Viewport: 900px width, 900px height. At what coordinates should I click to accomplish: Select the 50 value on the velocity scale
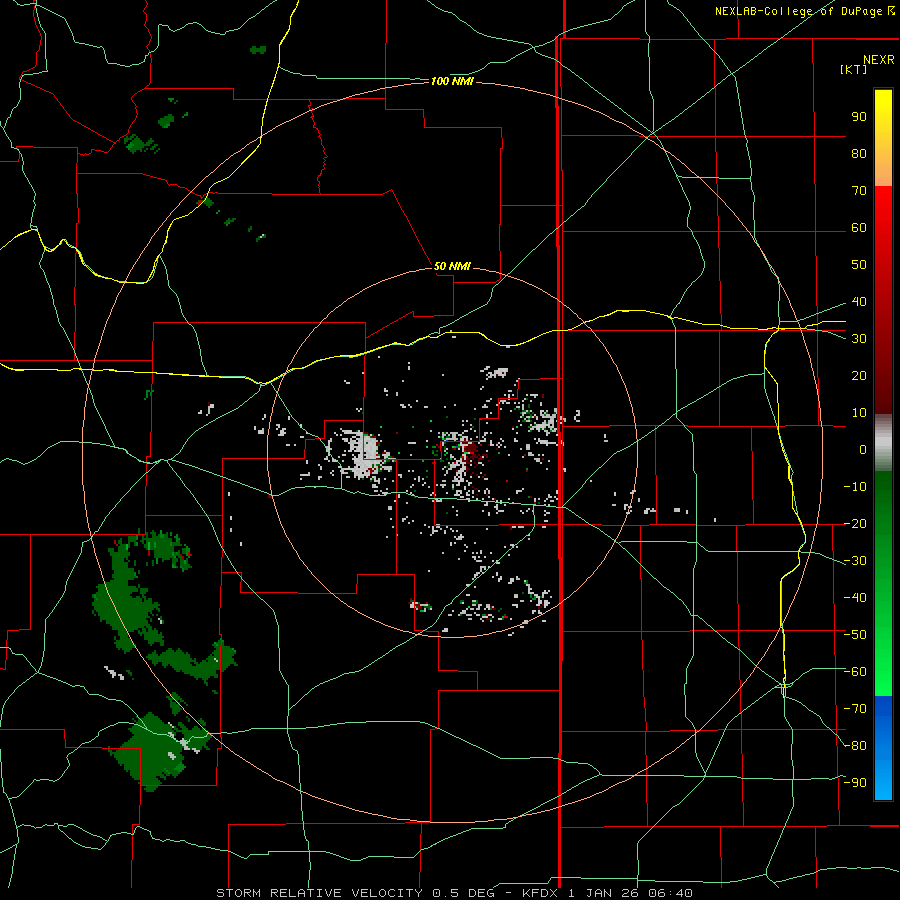(859, 265)
